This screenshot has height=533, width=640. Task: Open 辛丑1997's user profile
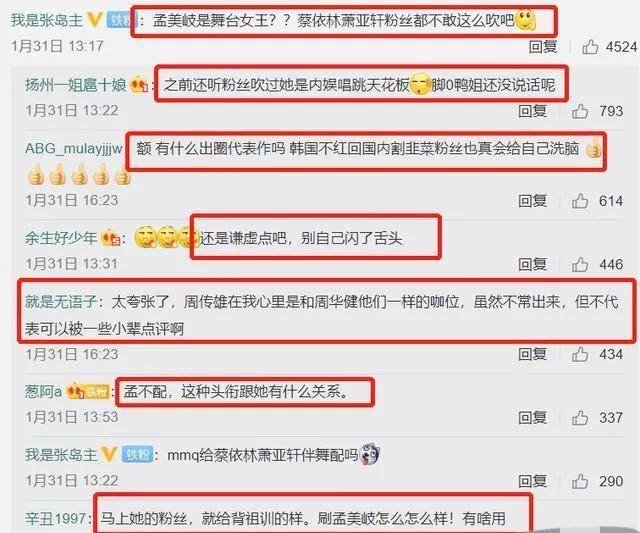click(56, 519)
